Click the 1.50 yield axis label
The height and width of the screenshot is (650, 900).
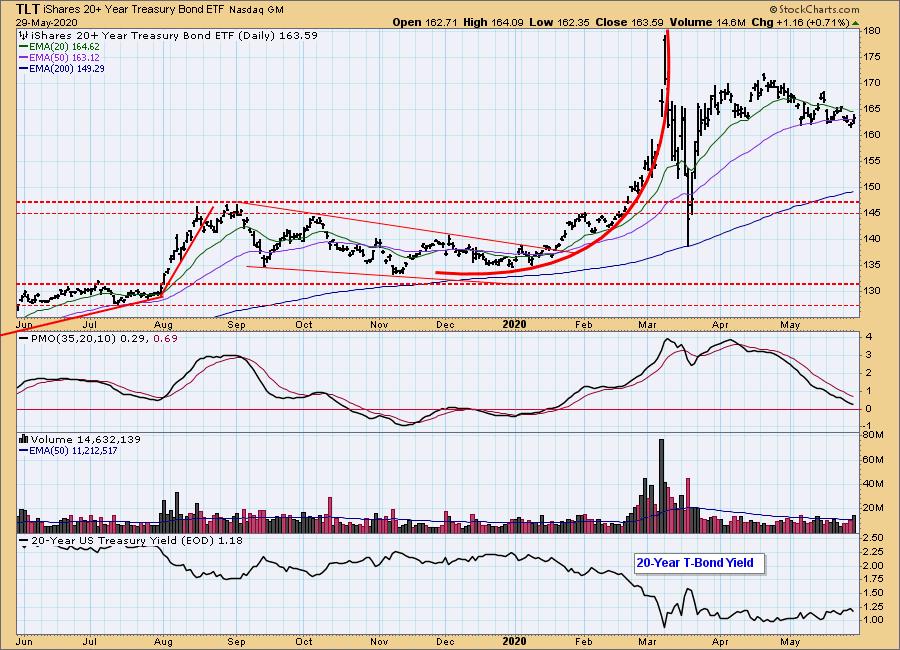tap(873, 593)
